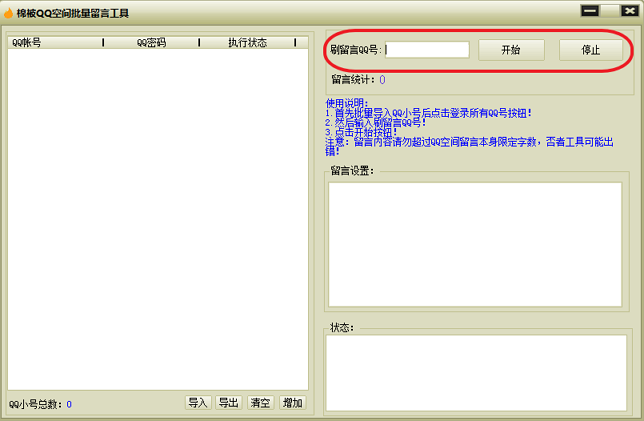Click the 导出 button
Screen dimensions: 644x421
pos(229,403)
